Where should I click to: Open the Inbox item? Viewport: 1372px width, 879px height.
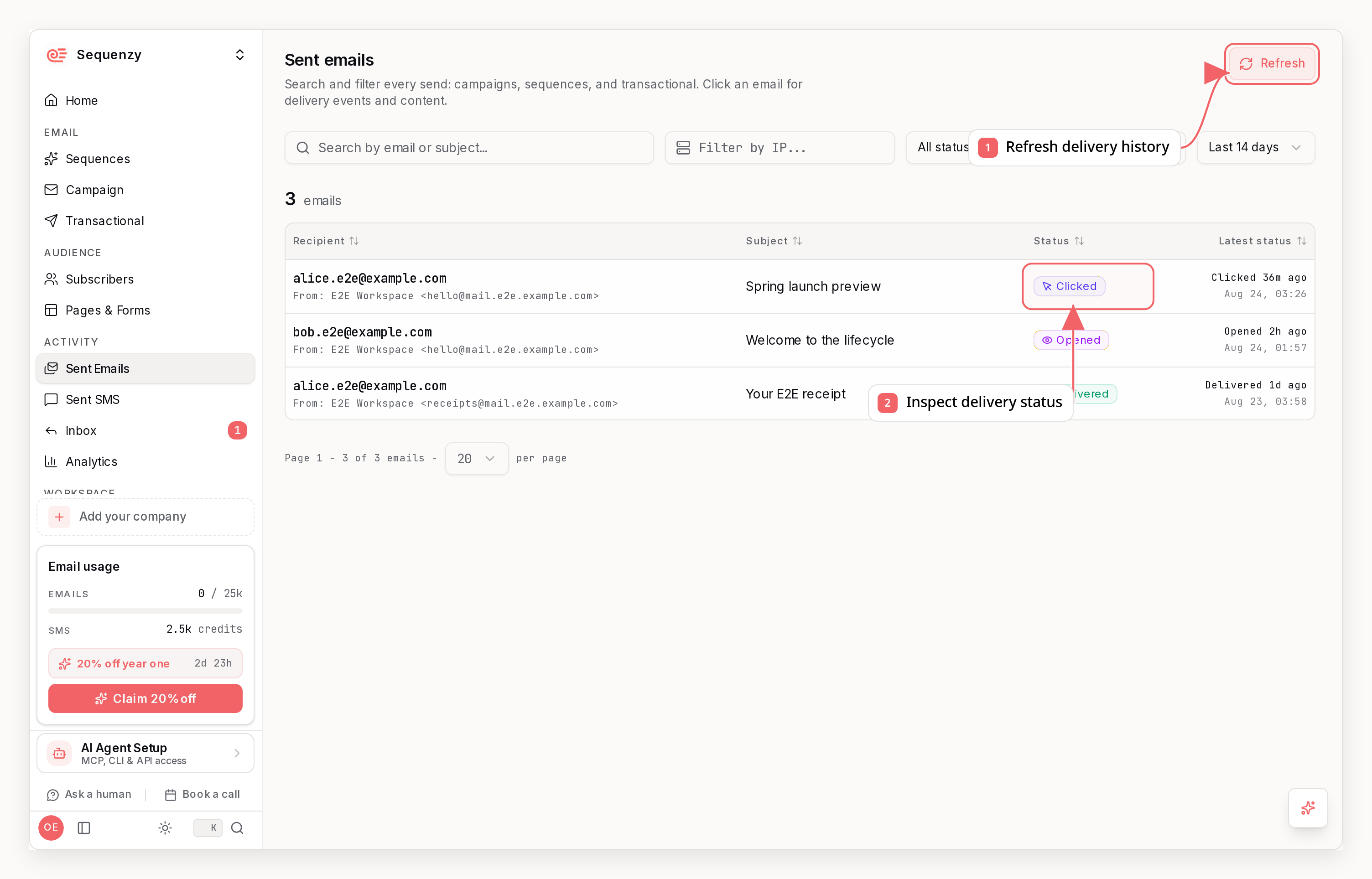[x=145, y=430]
